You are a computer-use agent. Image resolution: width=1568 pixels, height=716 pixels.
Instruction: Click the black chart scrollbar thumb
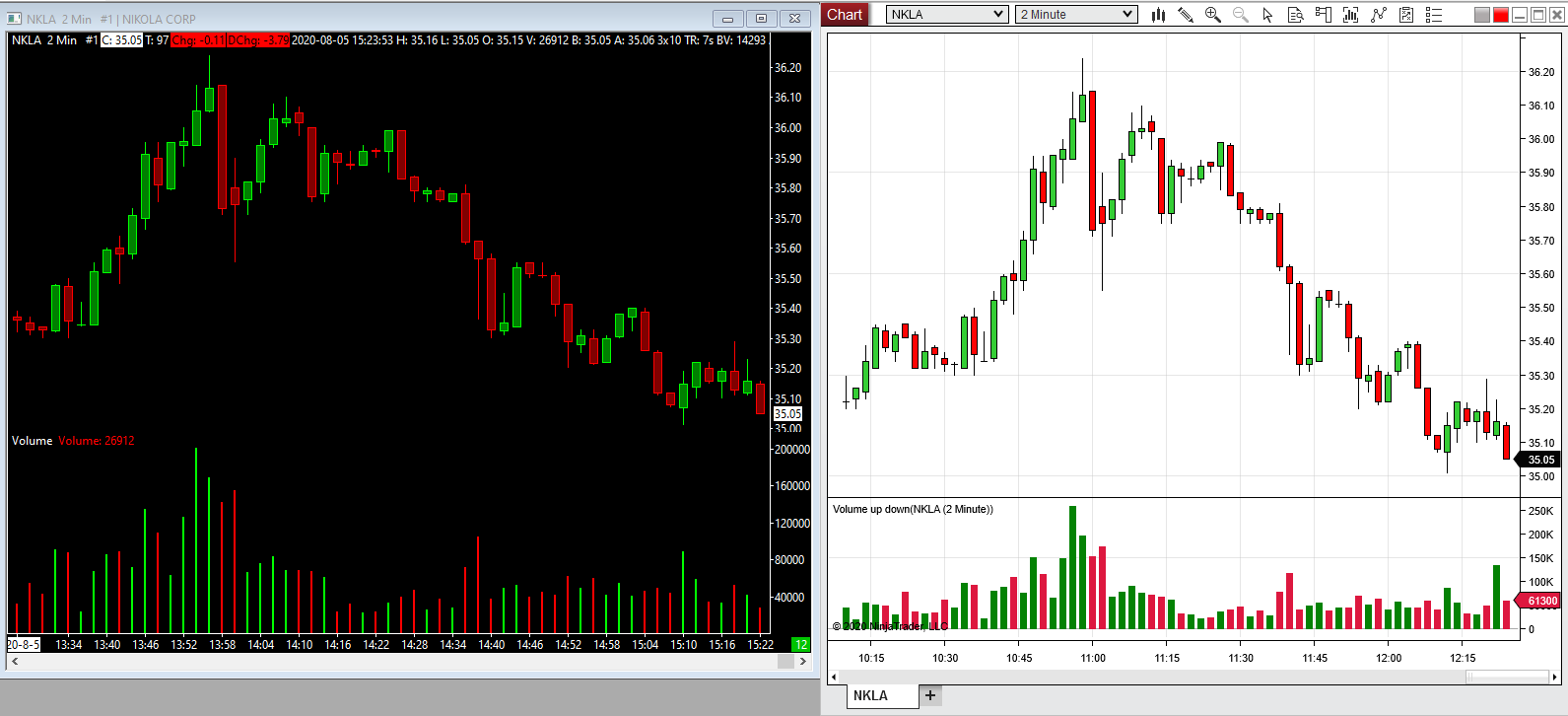[785, 661]
